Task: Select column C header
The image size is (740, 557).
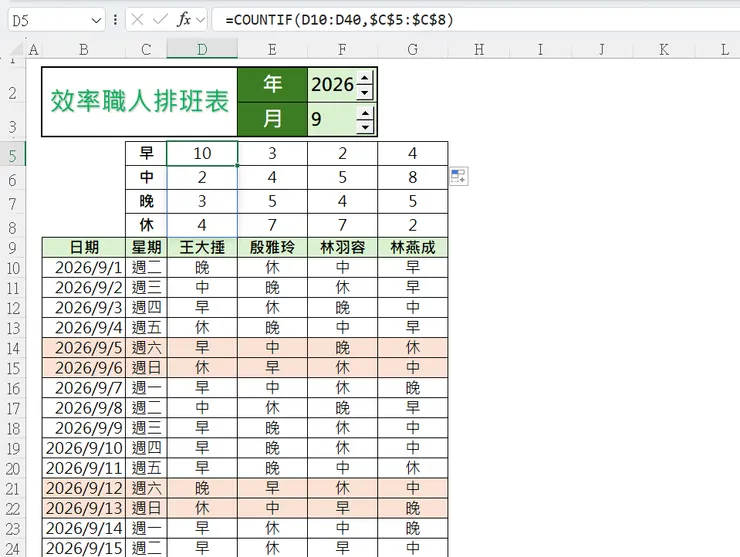Action: pos(146,49)
